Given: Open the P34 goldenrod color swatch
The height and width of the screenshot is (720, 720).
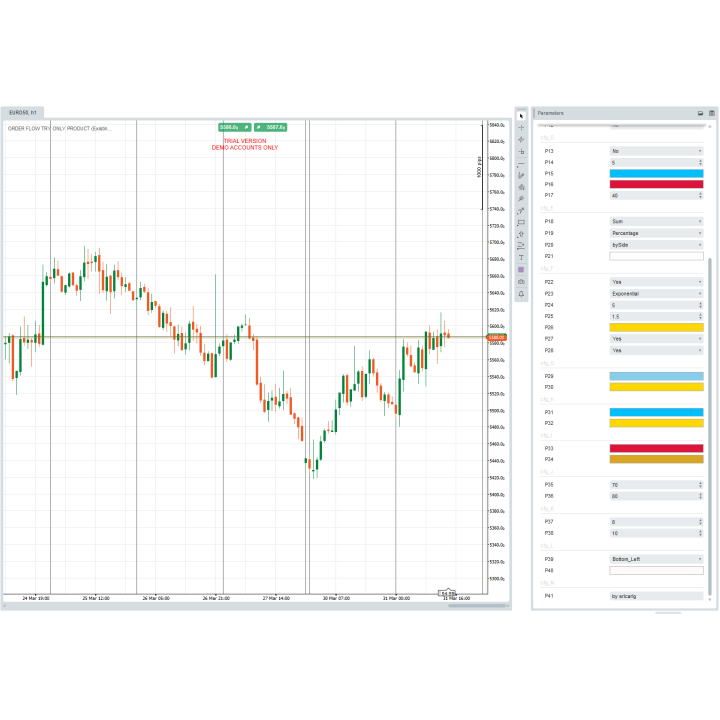Looking at the screenshot, I should tap(657, 460).
